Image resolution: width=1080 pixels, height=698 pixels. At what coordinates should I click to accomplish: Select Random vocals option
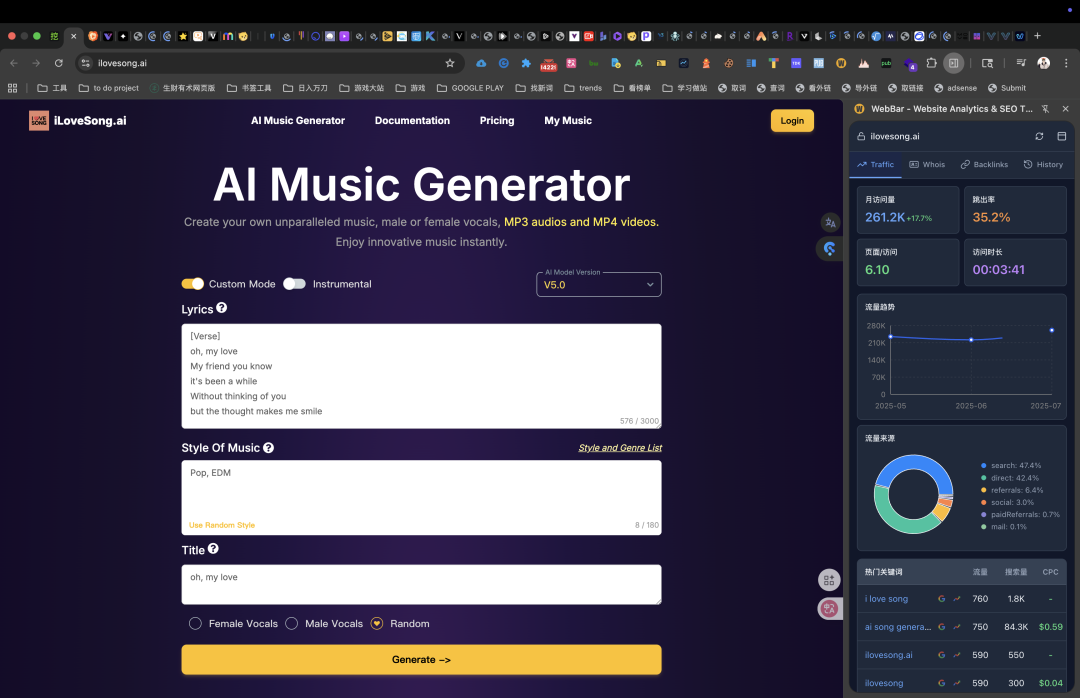[377, 624]
